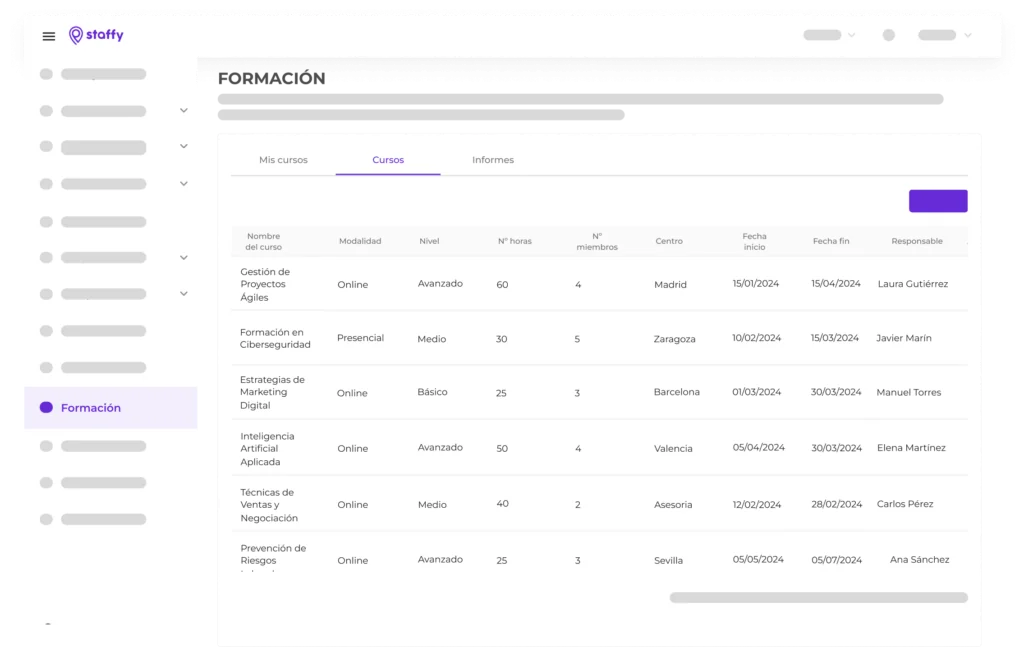Click responsible person Laura Gutiérrez
The image size is (1024, 647).
coord(912,284)
